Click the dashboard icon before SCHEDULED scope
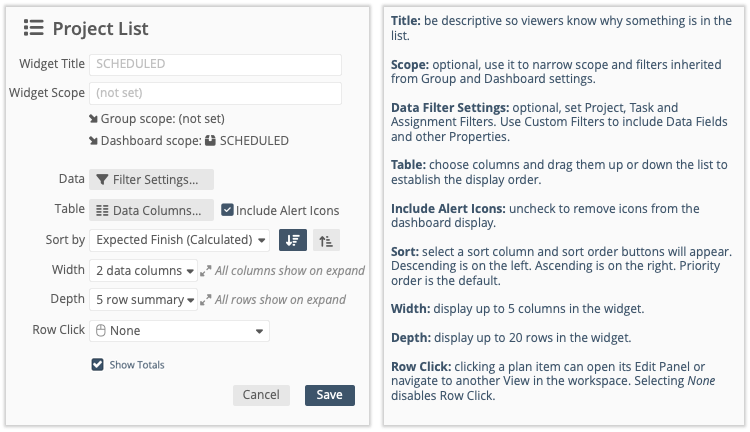This screenshot has height=432, width=750. click(210, 141)
